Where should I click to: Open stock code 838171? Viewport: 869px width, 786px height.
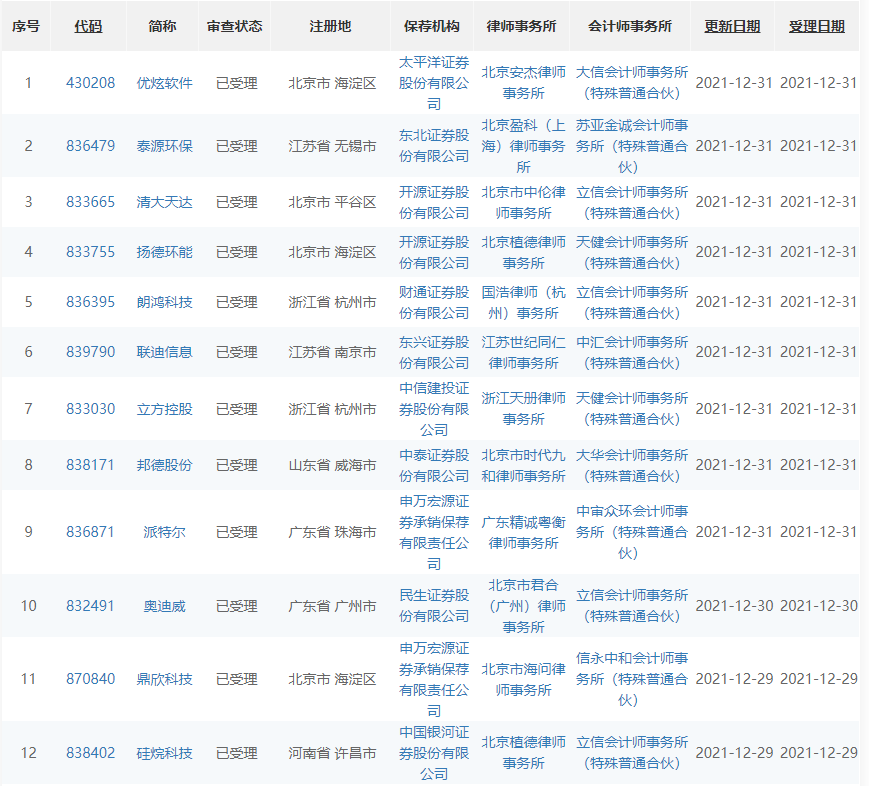point(90,465)
